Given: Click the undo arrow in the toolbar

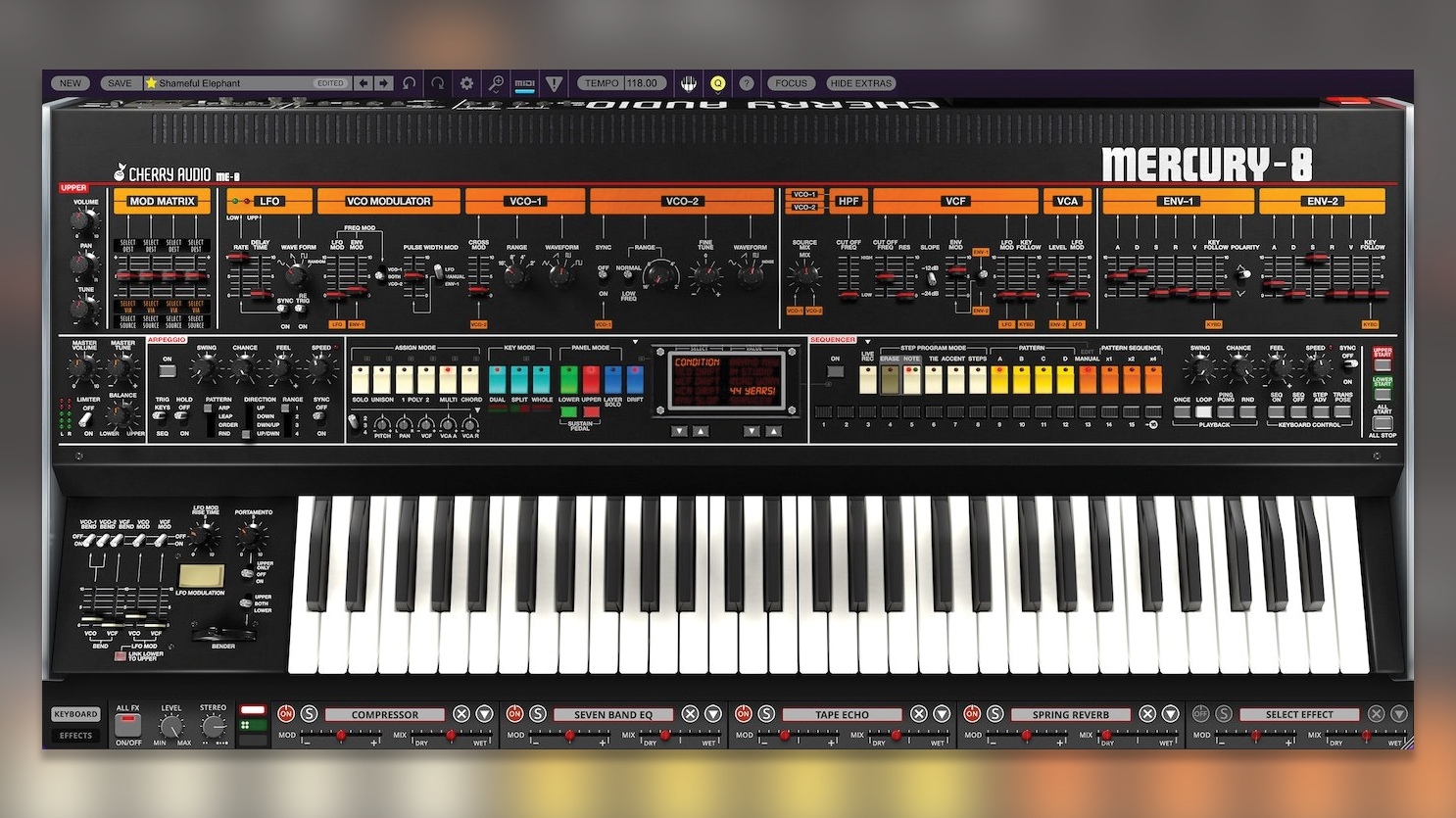Looking at the screenshot, I should 409,83.
